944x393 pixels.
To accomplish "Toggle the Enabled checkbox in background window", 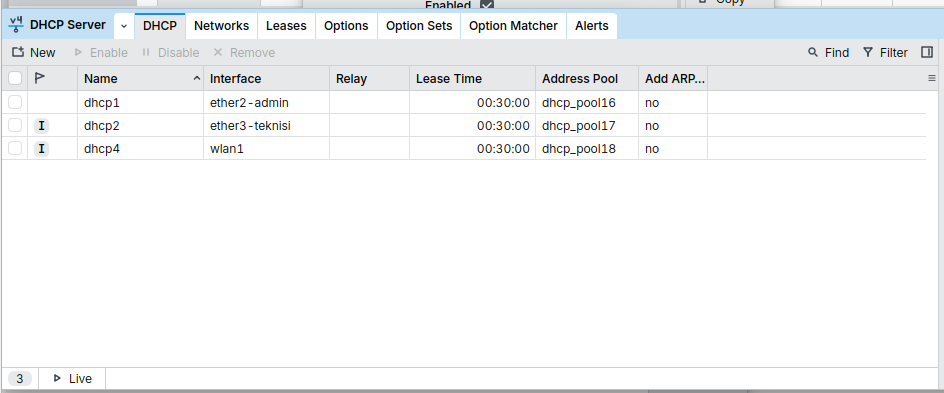I will coord(486,5).
